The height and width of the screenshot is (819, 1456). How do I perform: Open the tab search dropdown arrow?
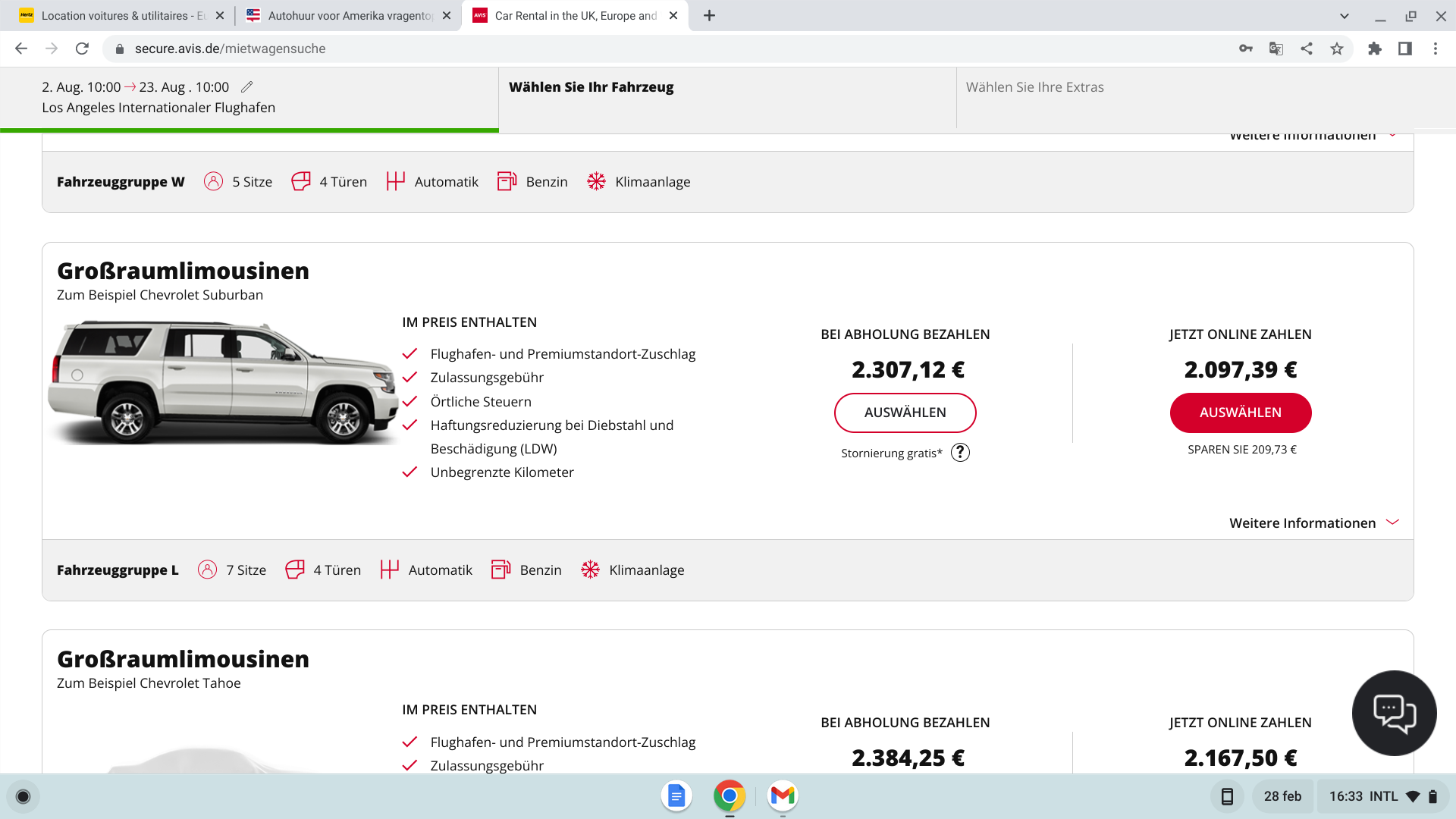tap(1344, 16)
